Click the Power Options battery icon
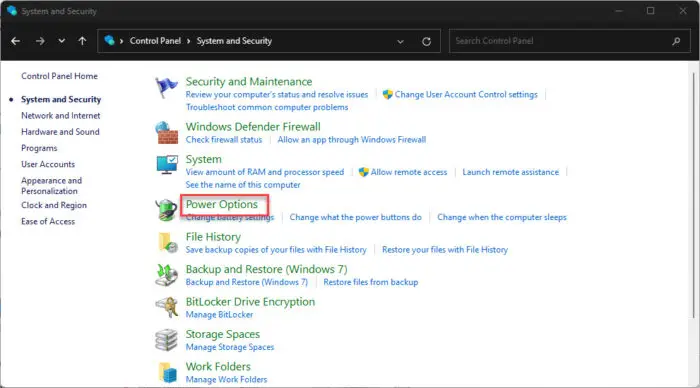The image size is (700, 388). [x=166, y=210]
